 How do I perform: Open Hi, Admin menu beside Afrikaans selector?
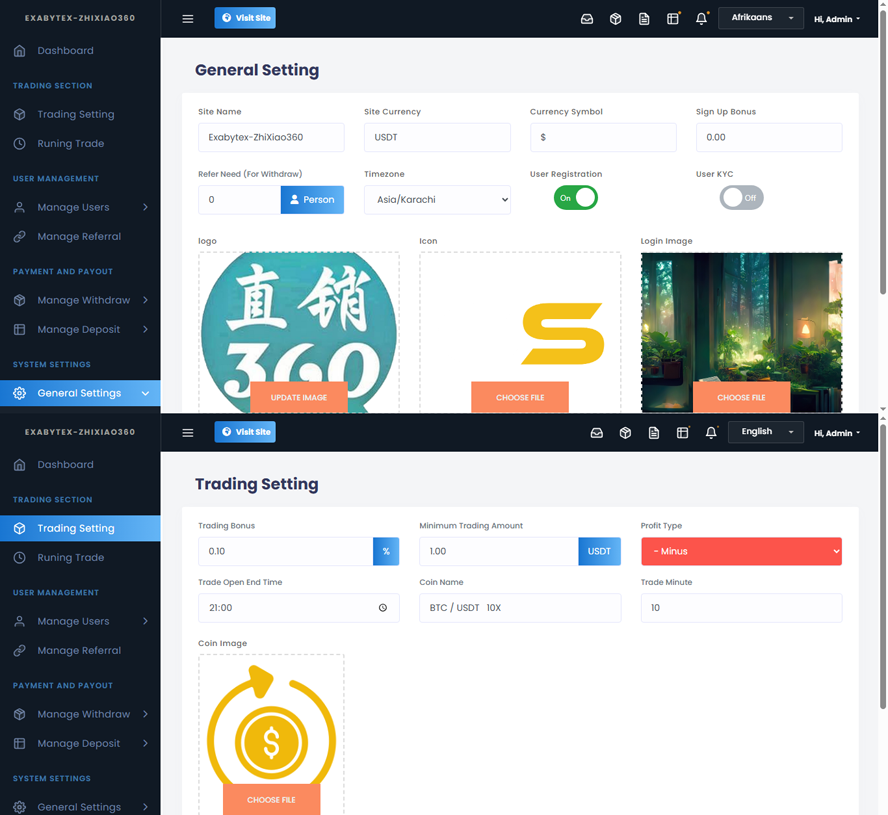click(x=837, y=19)
